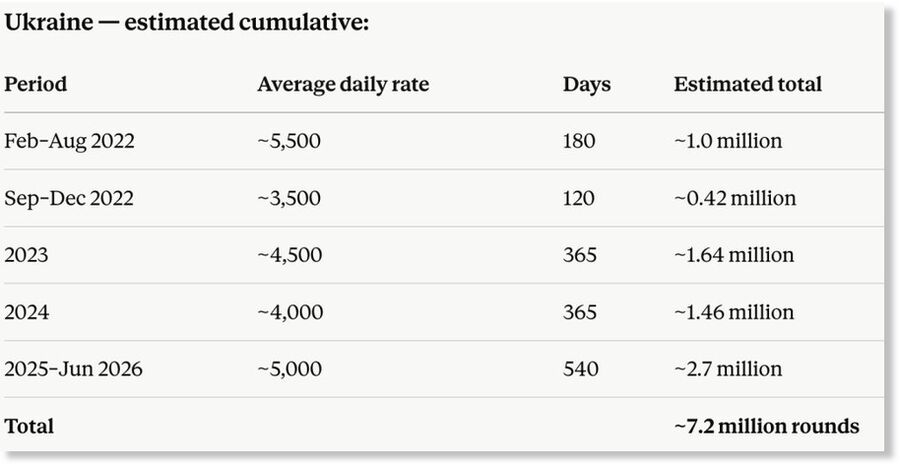Click the ~1.0 million total cell
900x467 pixels.
coord(728,141)
